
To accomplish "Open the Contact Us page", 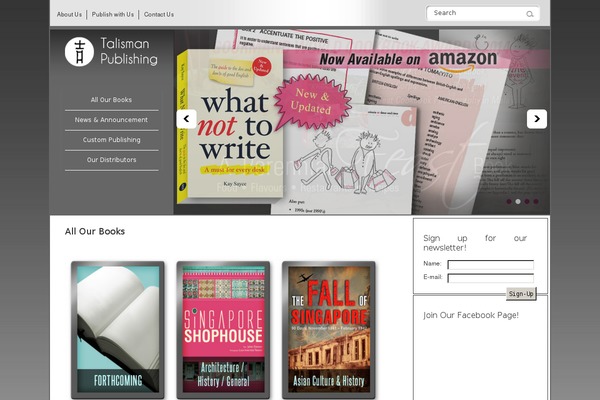I will (x=159, y=15).
